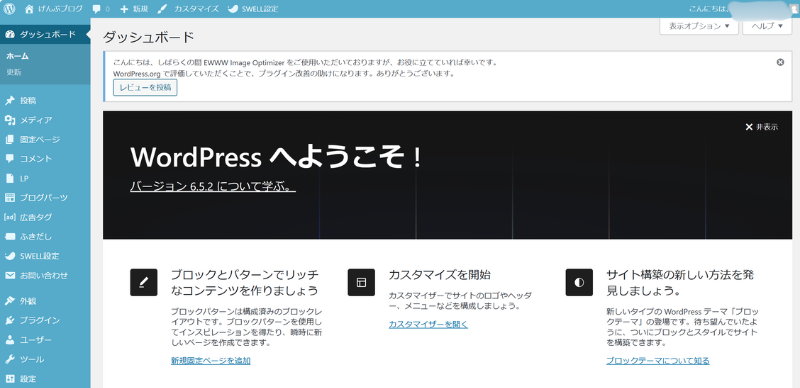Viewport: 800px width, 388px height.
Task: Click the 広告タグ [ad] icon
Action: (x=10, y=217)
